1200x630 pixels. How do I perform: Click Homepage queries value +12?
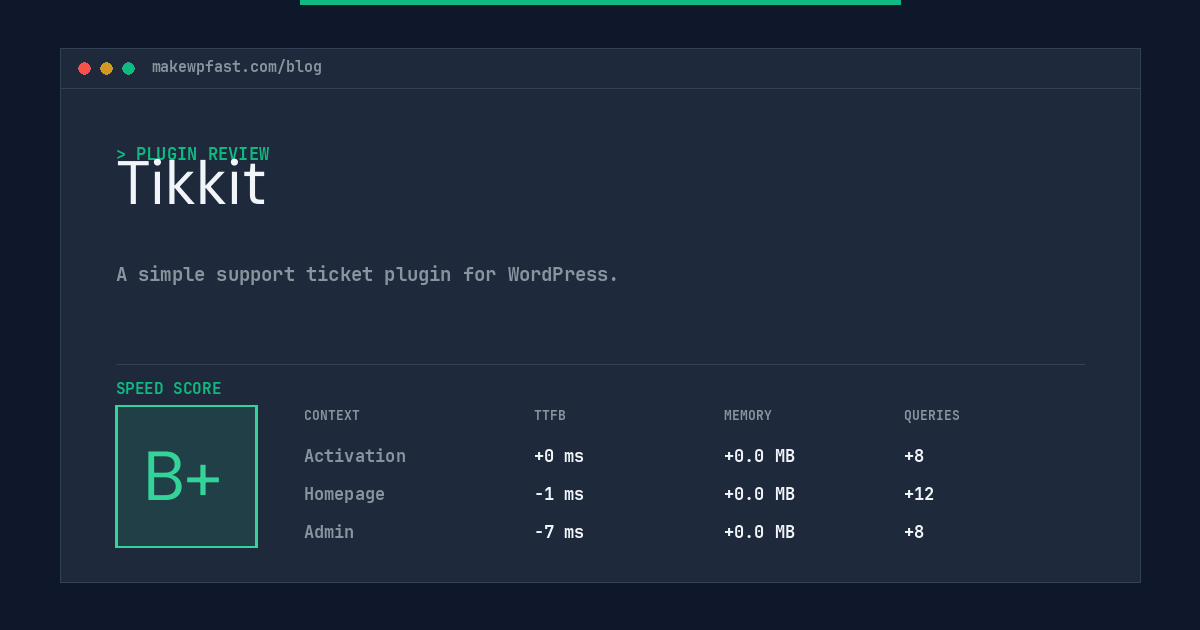click(x=919, y=494)
